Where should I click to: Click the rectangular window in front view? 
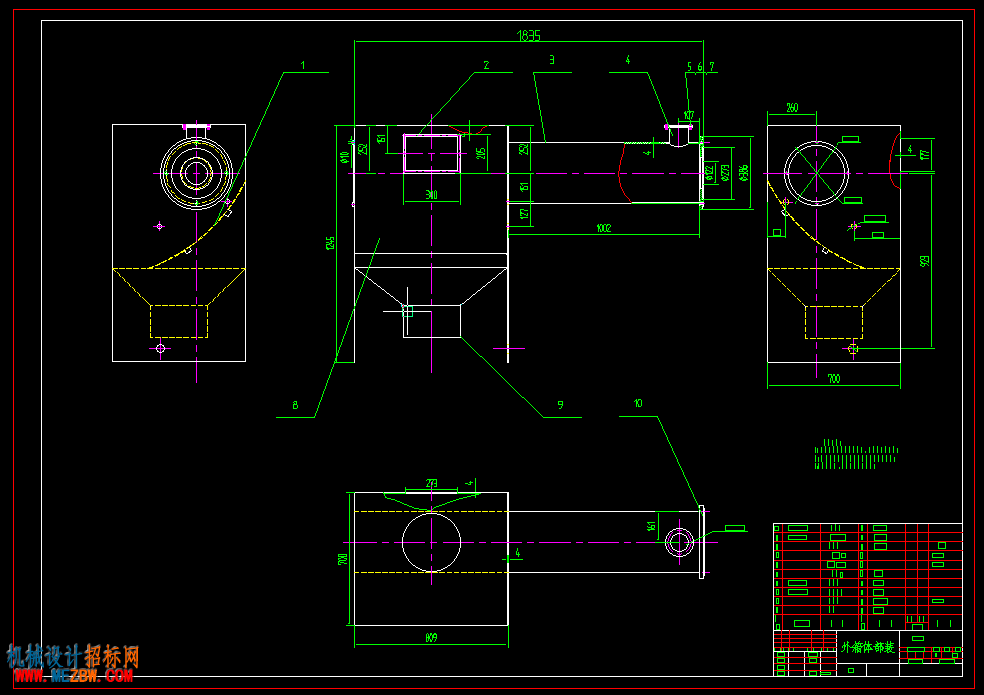point(432,153)
